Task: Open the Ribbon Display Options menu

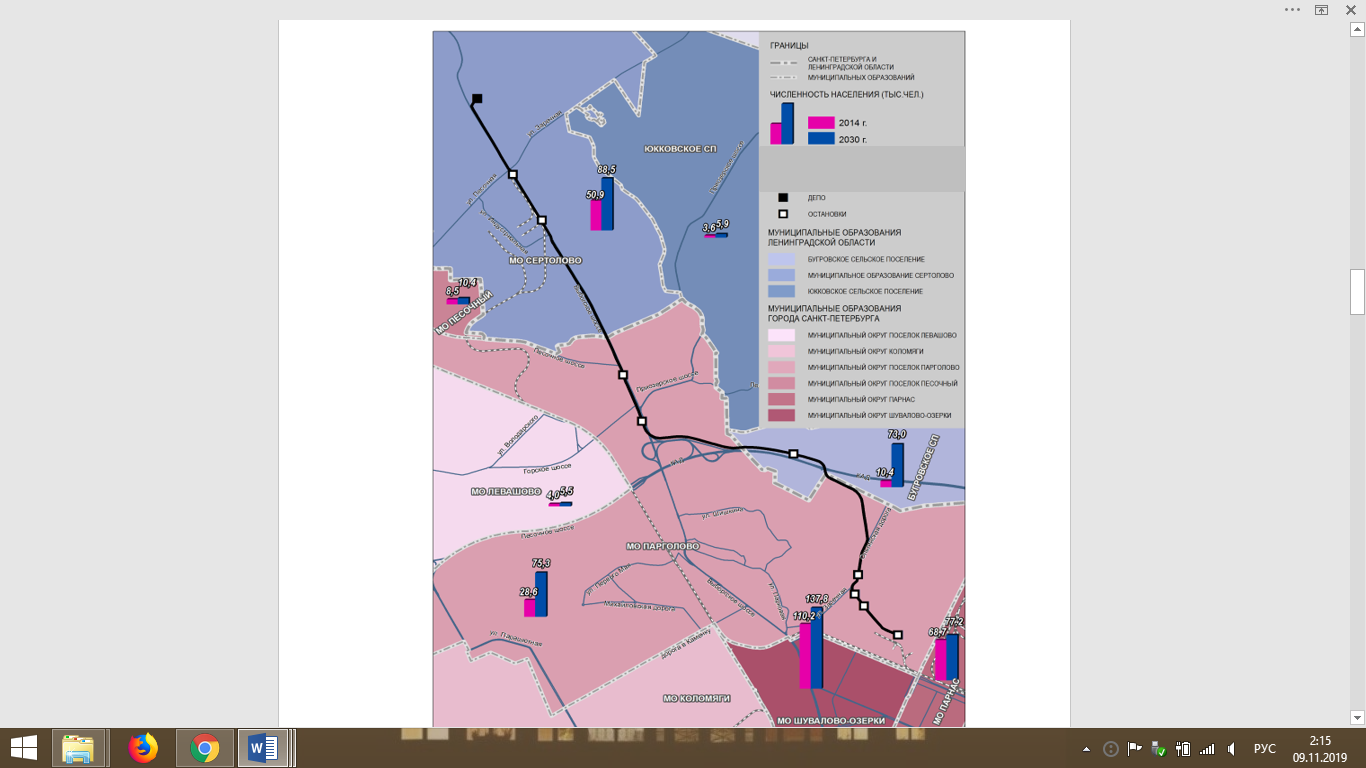Action: click(x=1321, y=9)
